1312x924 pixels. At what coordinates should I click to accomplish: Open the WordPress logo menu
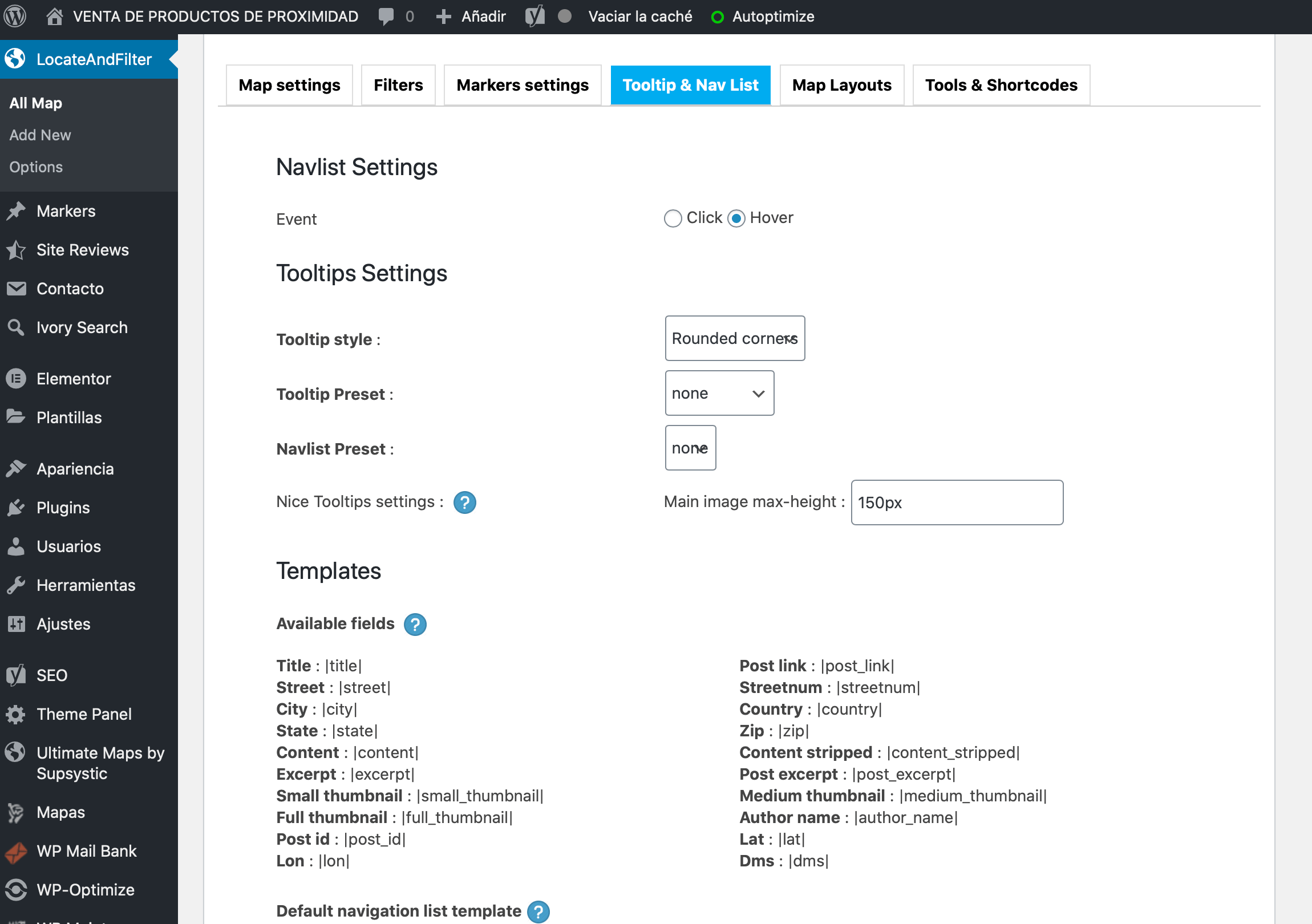tap(15, 16)
